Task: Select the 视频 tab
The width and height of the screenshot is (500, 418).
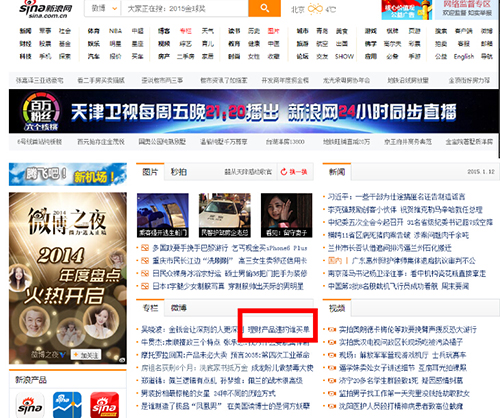Action: [x=337, y=308]
